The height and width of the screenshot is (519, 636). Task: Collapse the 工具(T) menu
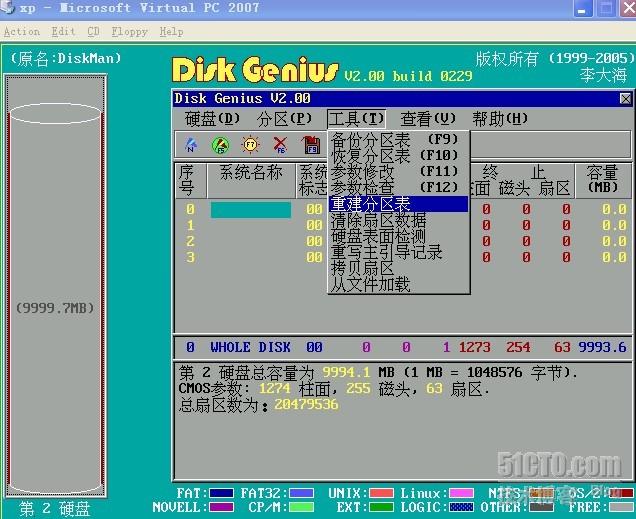tap(356, 119)
